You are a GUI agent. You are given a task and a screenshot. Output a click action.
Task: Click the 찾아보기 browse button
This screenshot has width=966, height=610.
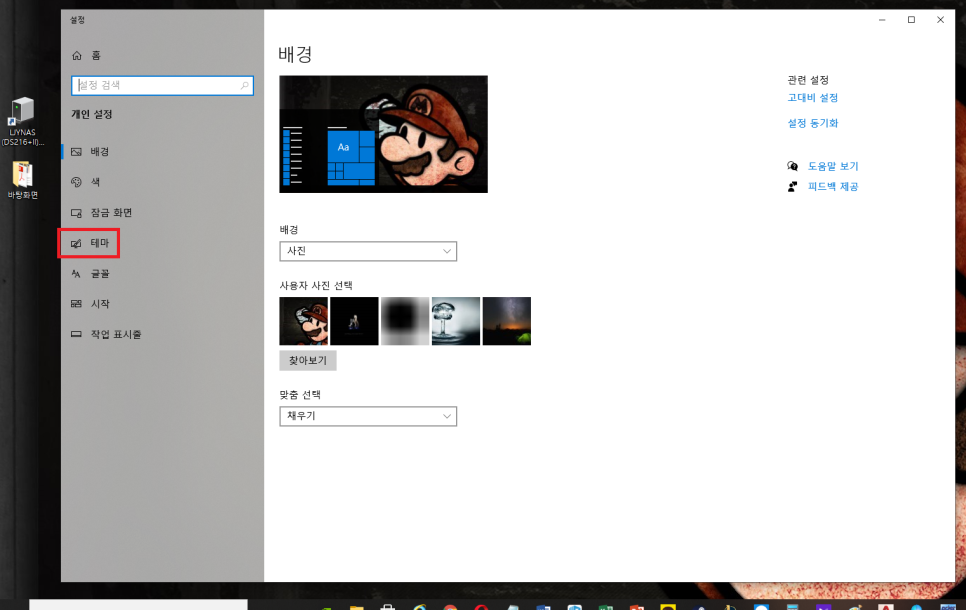pyautogui.click(x=308, y=360)
